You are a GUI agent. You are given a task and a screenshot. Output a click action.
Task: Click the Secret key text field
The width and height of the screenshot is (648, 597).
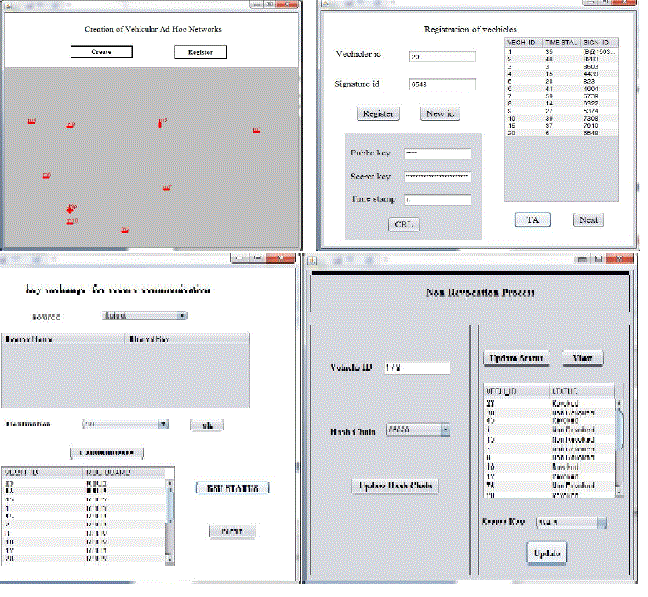click(437, 176)
